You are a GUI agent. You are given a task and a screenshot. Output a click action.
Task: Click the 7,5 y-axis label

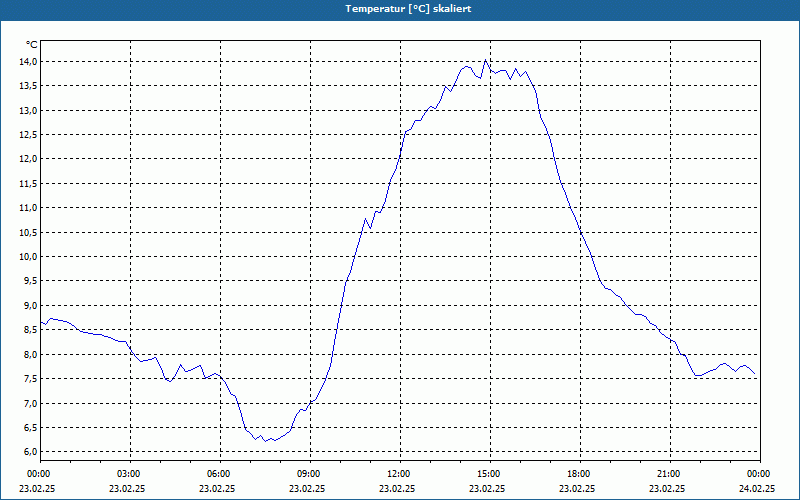click(x=31, y=379)
